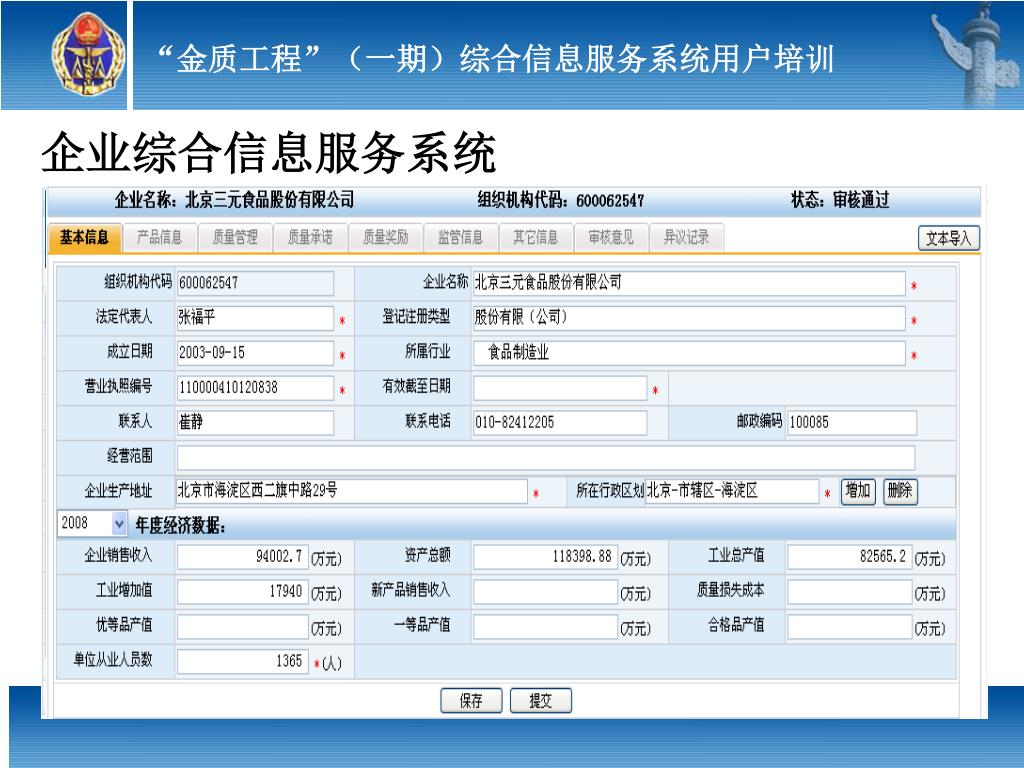1024x768 pixels.
Task: Click the national emblem logo in header
Action: coord(89,54)
